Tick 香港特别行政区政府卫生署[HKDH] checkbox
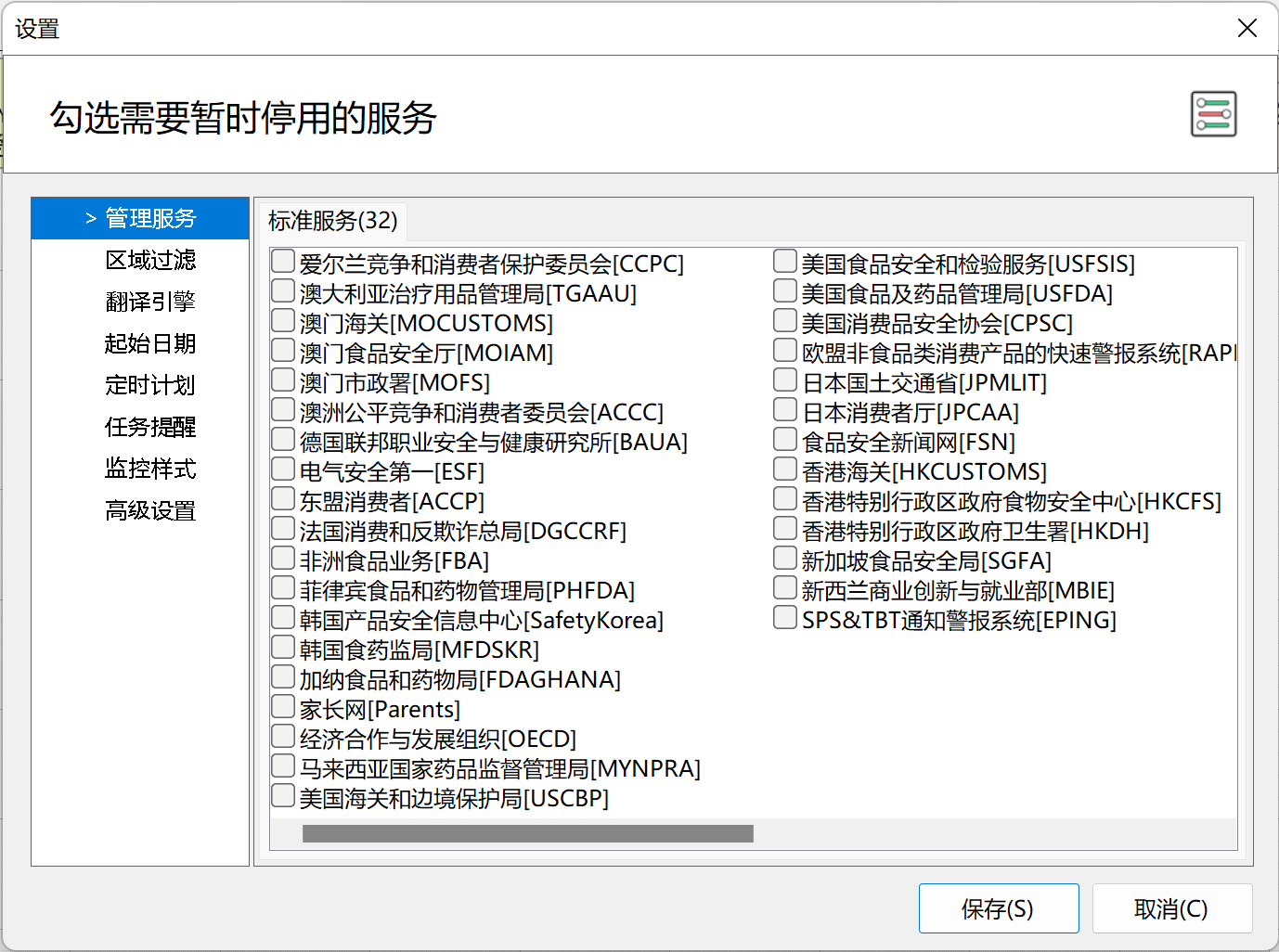This screenshot has height=952, width=1279. [x=785, y=529]
